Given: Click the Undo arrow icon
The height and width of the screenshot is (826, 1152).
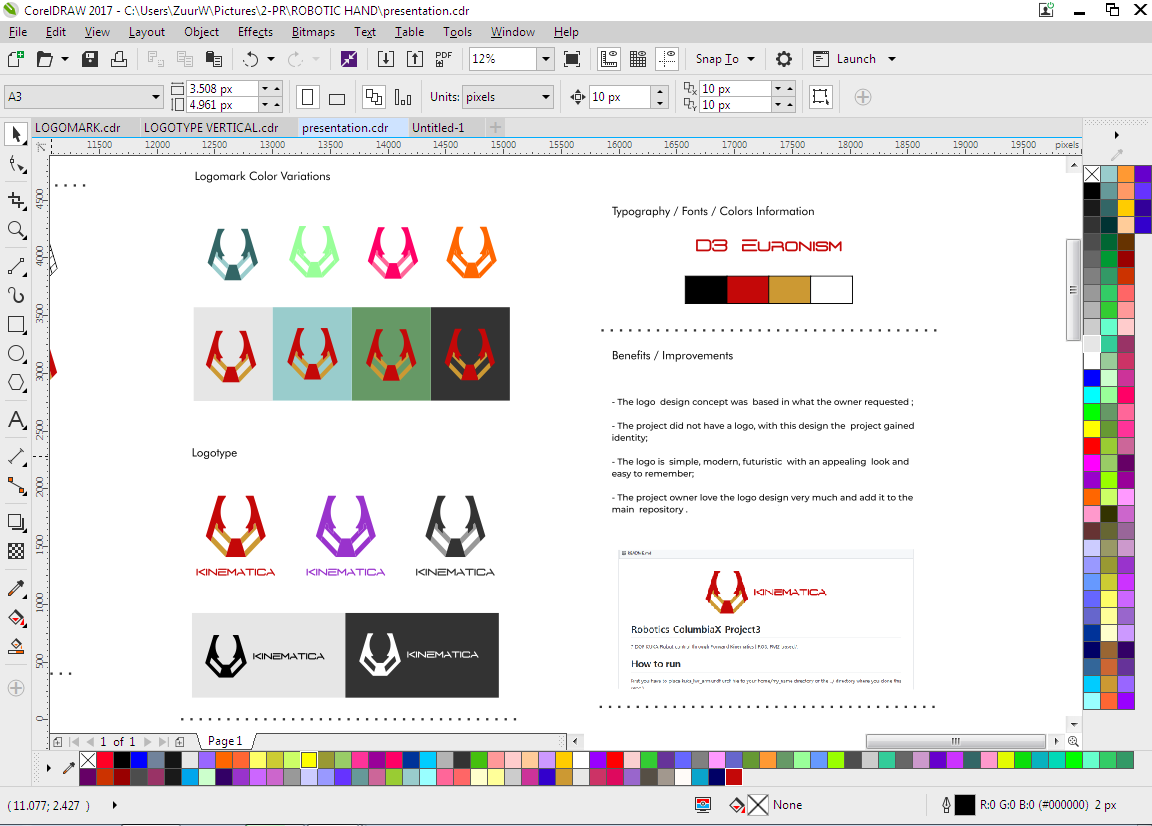Looking at the screenshot, I should pyautogui.click(x=251, y=59).
